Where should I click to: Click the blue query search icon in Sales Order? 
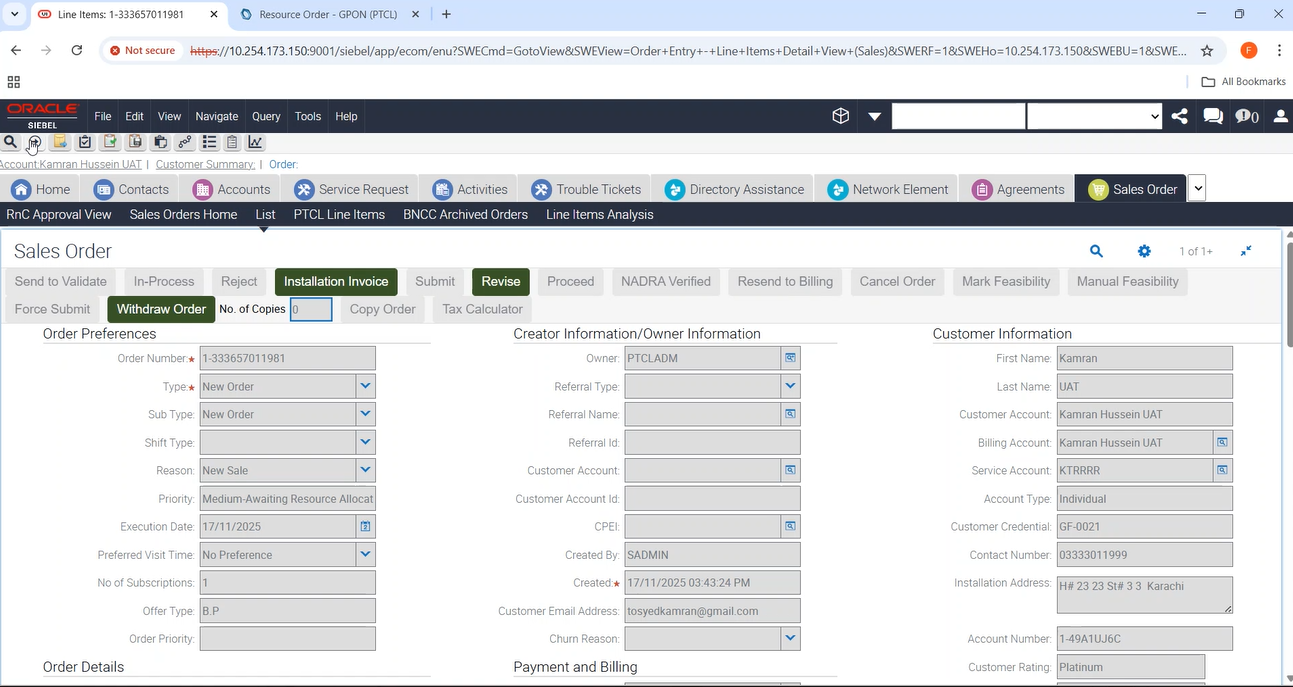[1096, 251]
